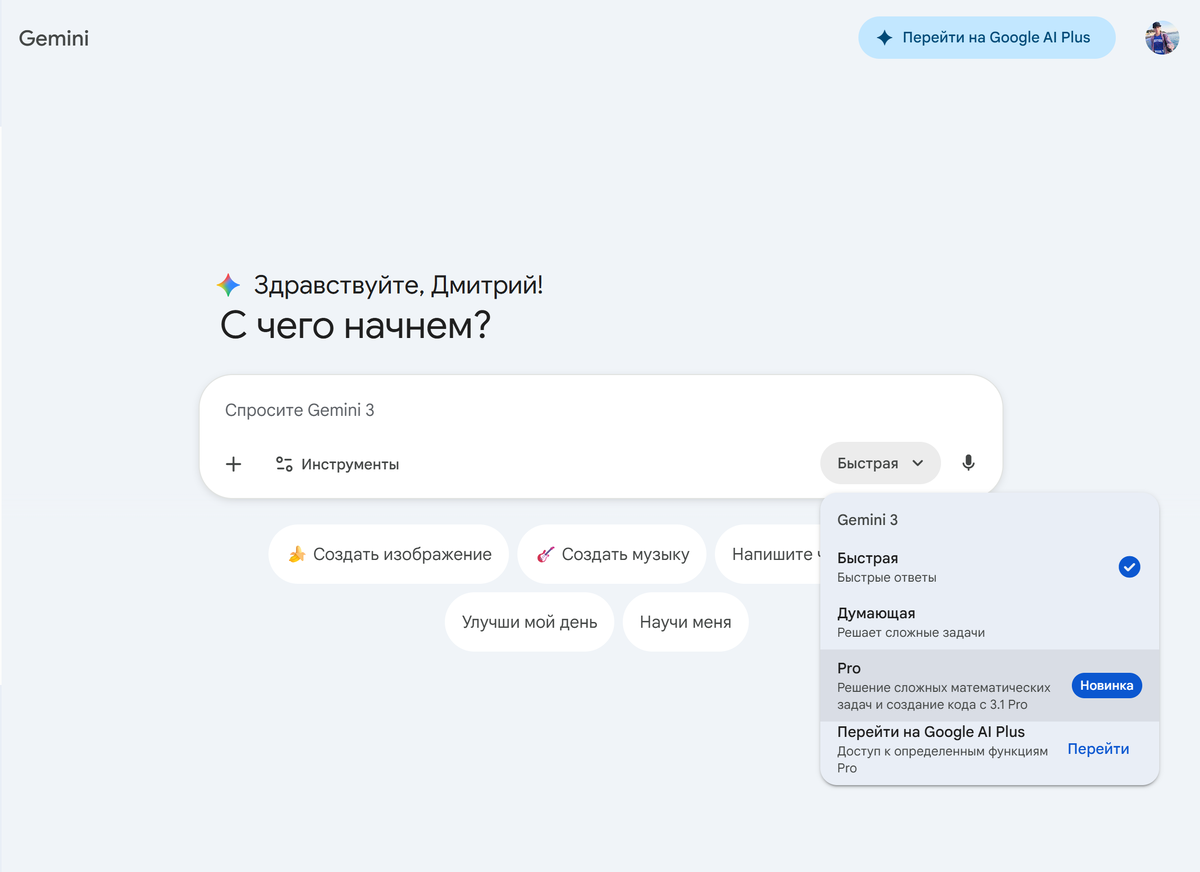Viewport: 1200px width, 872px height.
Task: Click the Напишите suggestion chip
Action: coord(767,554)
